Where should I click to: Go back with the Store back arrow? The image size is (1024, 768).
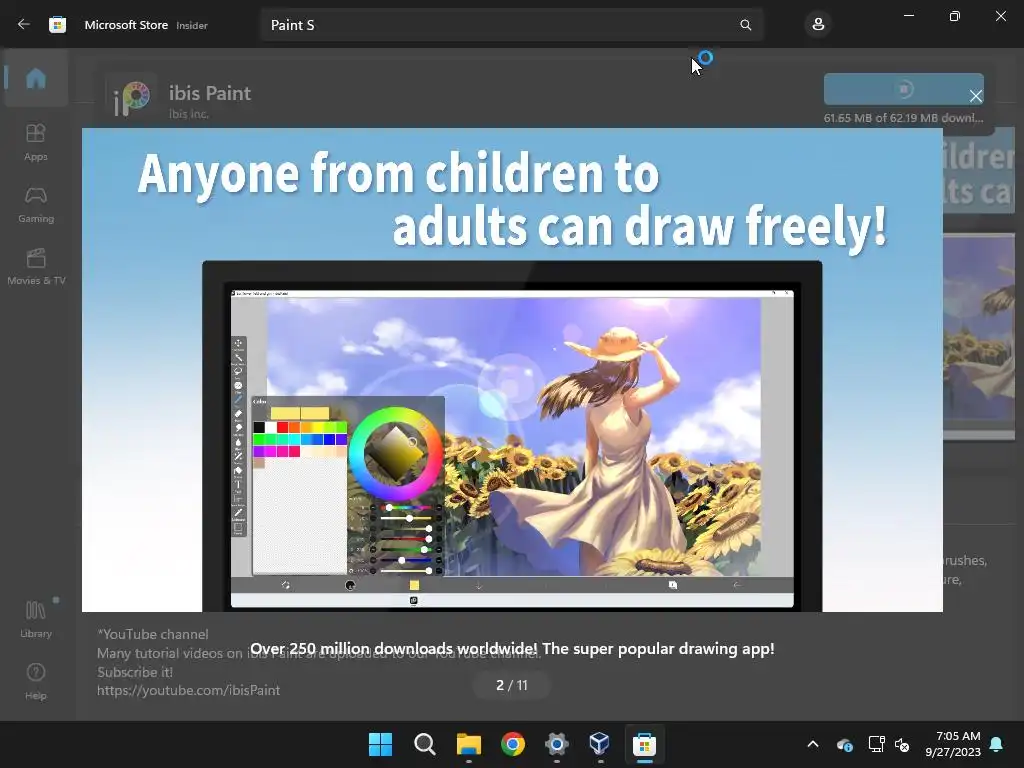(x=24, y=25)
